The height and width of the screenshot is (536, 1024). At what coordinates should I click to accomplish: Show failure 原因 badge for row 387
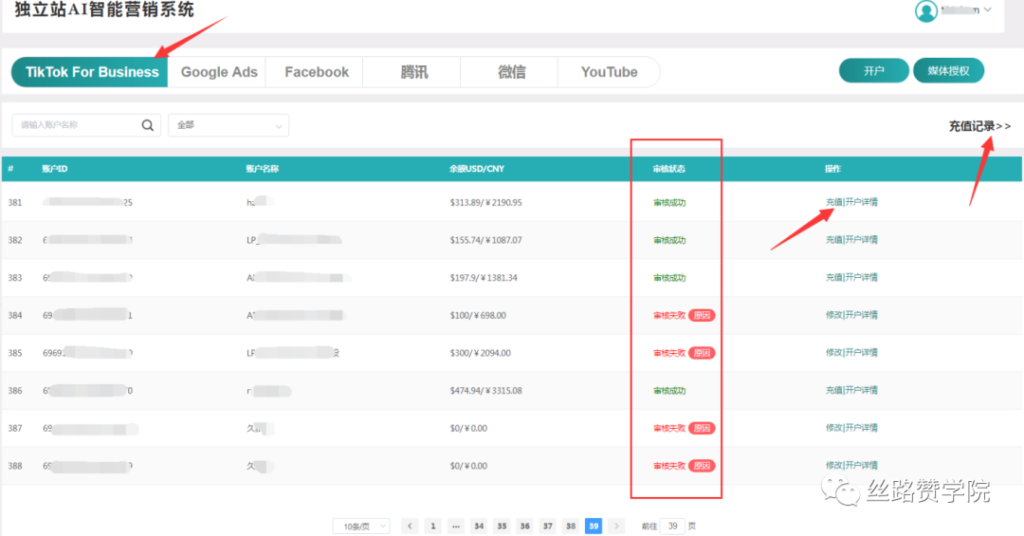(702, 428)
